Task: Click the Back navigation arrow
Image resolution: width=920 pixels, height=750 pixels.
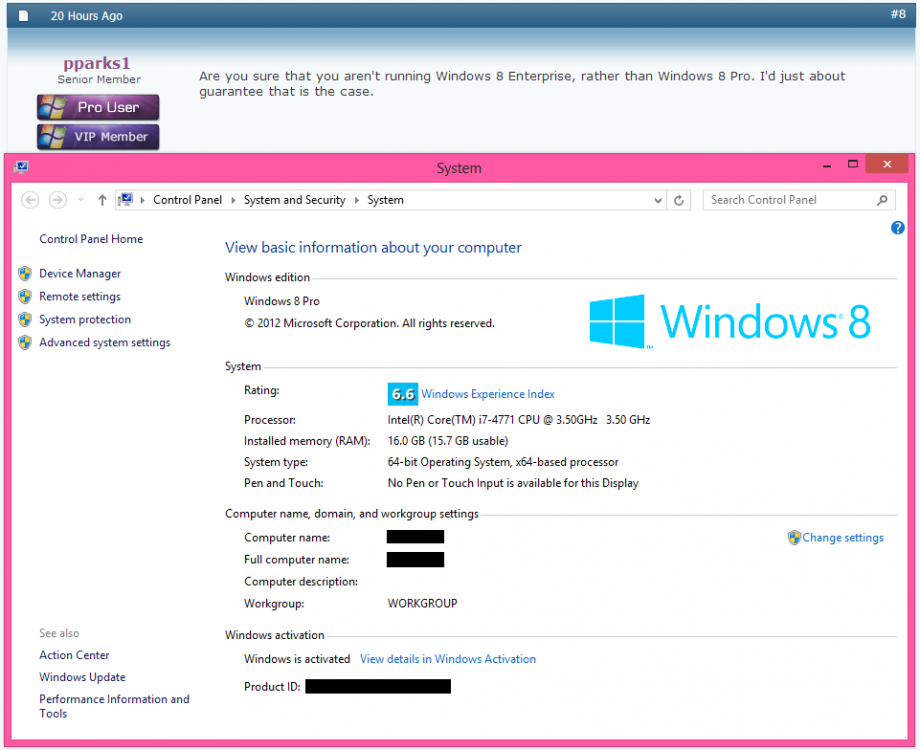Action: pyautogui.click(x=30, y=200)
